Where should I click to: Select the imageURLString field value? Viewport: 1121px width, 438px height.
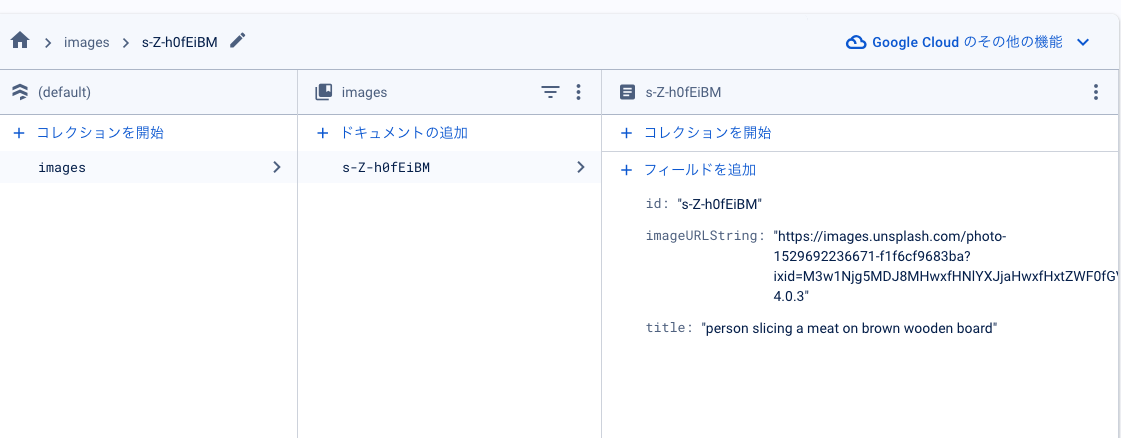click(x=890, y=266)
